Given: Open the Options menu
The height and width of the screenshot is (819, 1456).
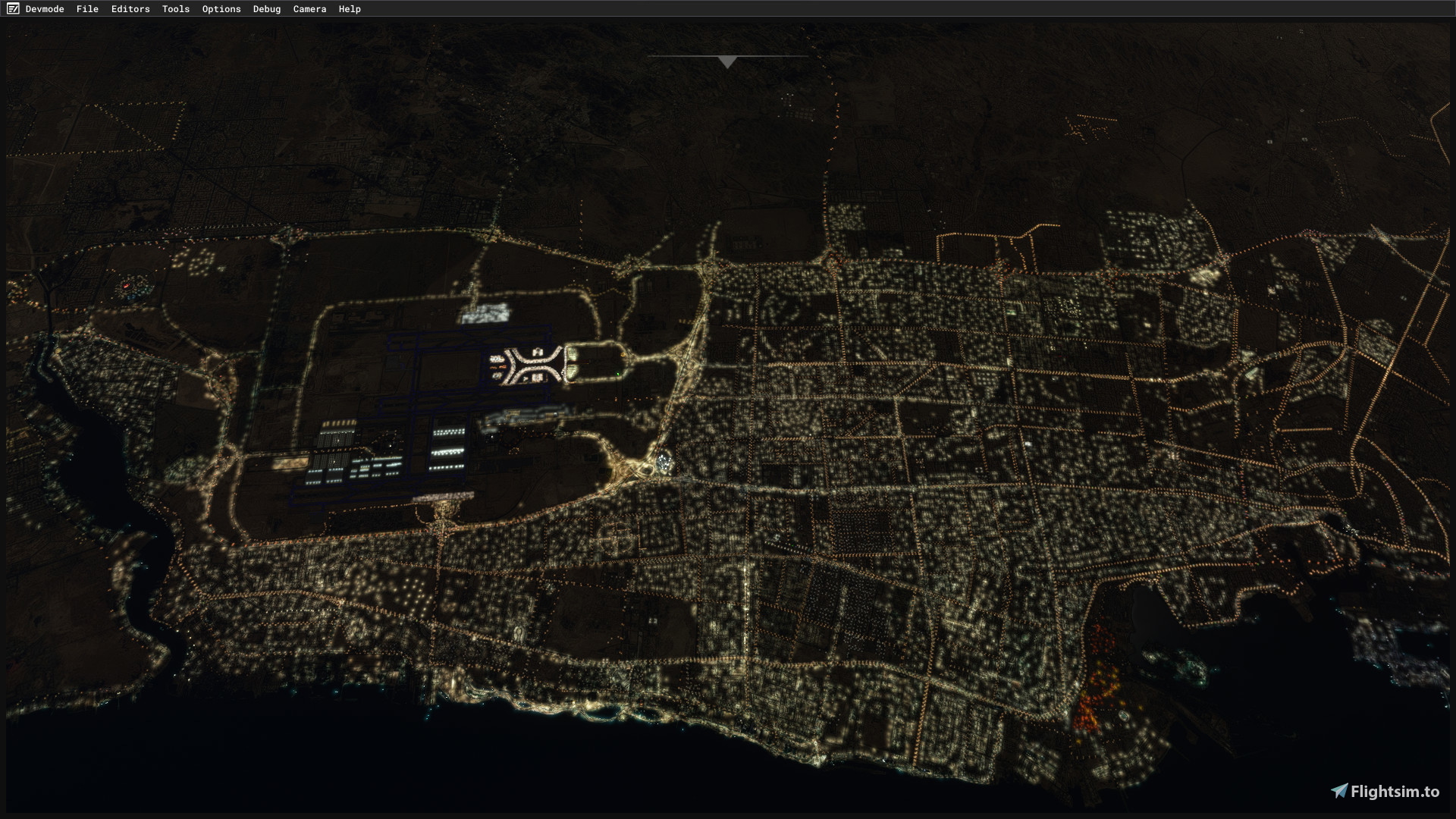Looking at the screenshot, I should coord(221,9).
